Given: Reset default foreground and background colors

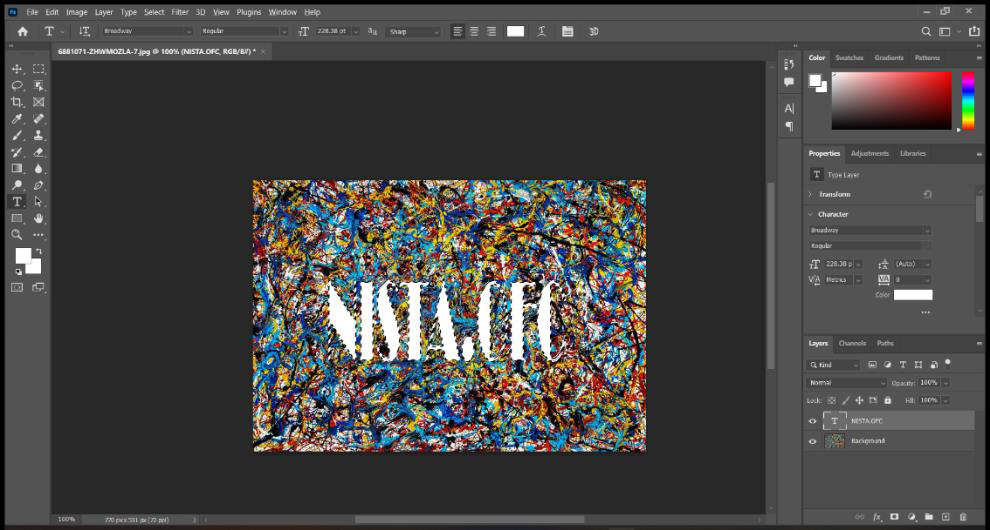Looking at the screenshot, I should 18,272.
